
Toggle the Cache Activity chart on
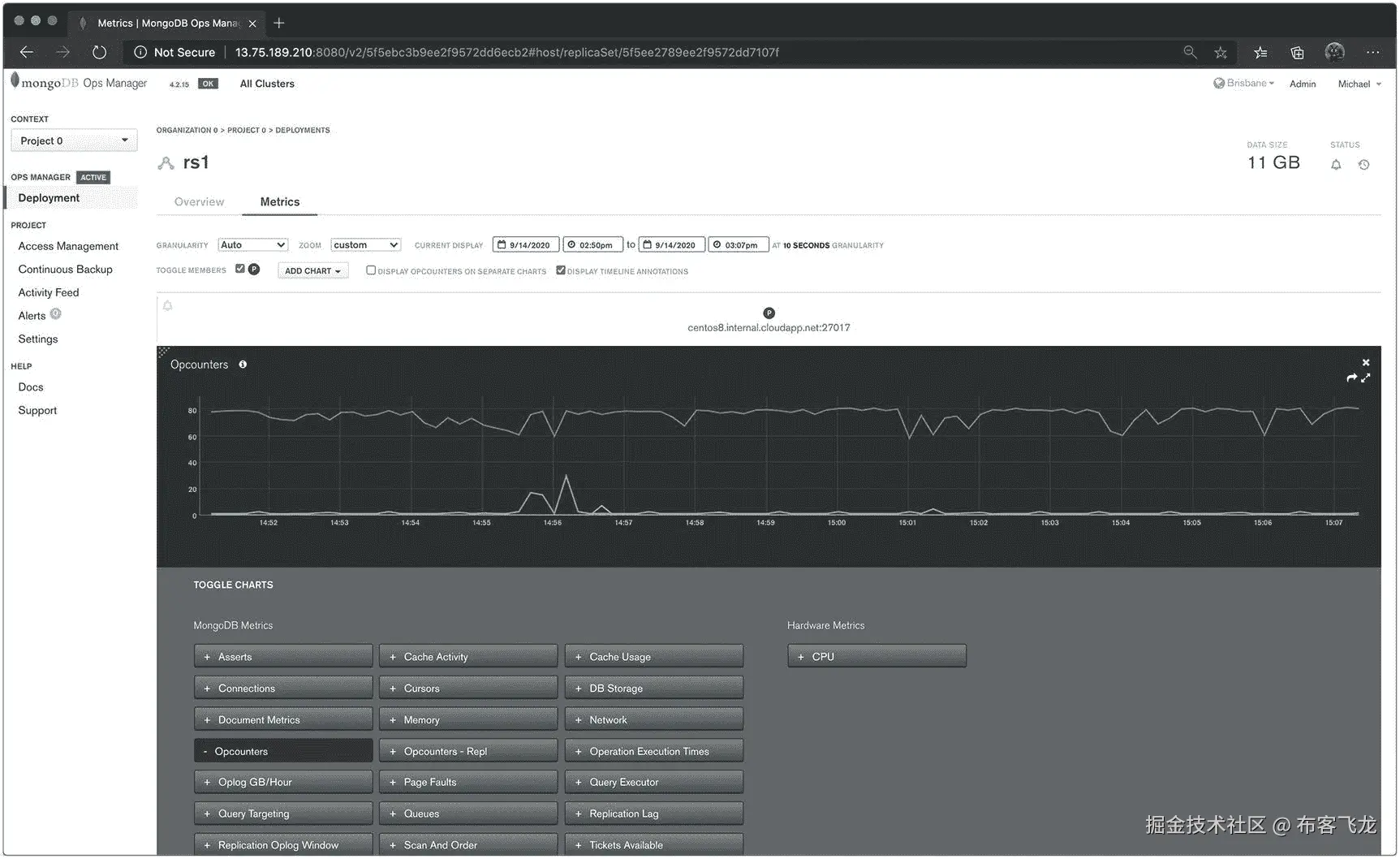(468, 657)
